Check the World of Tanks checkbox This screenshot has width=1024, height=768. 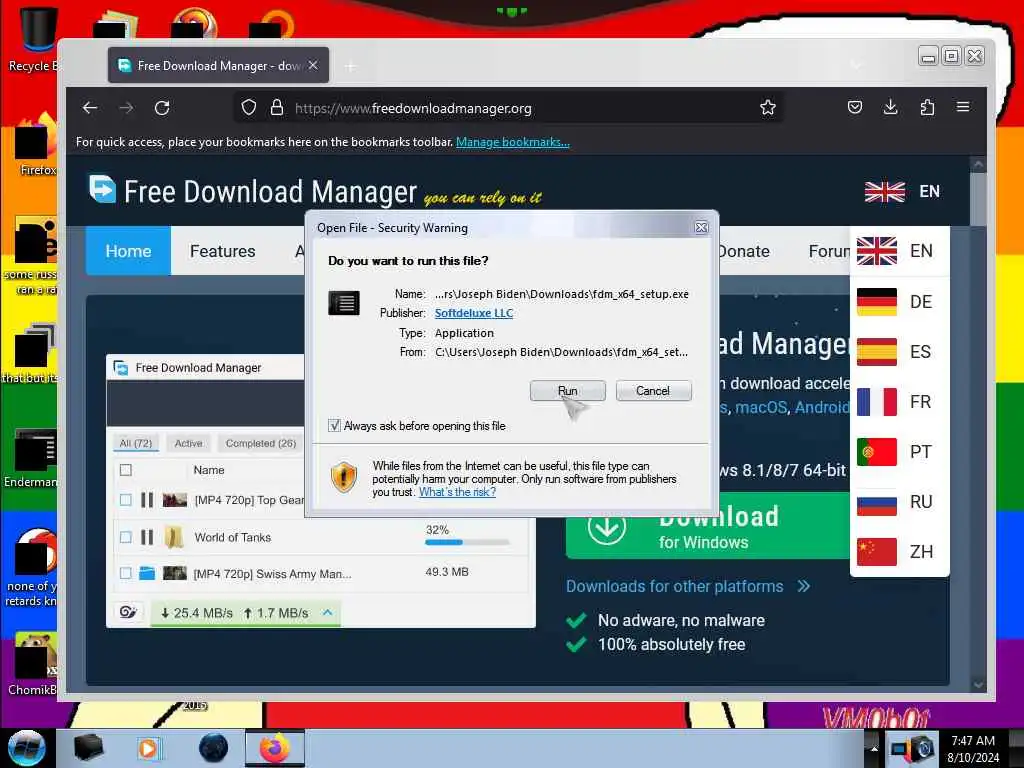[x=126, y=537]
